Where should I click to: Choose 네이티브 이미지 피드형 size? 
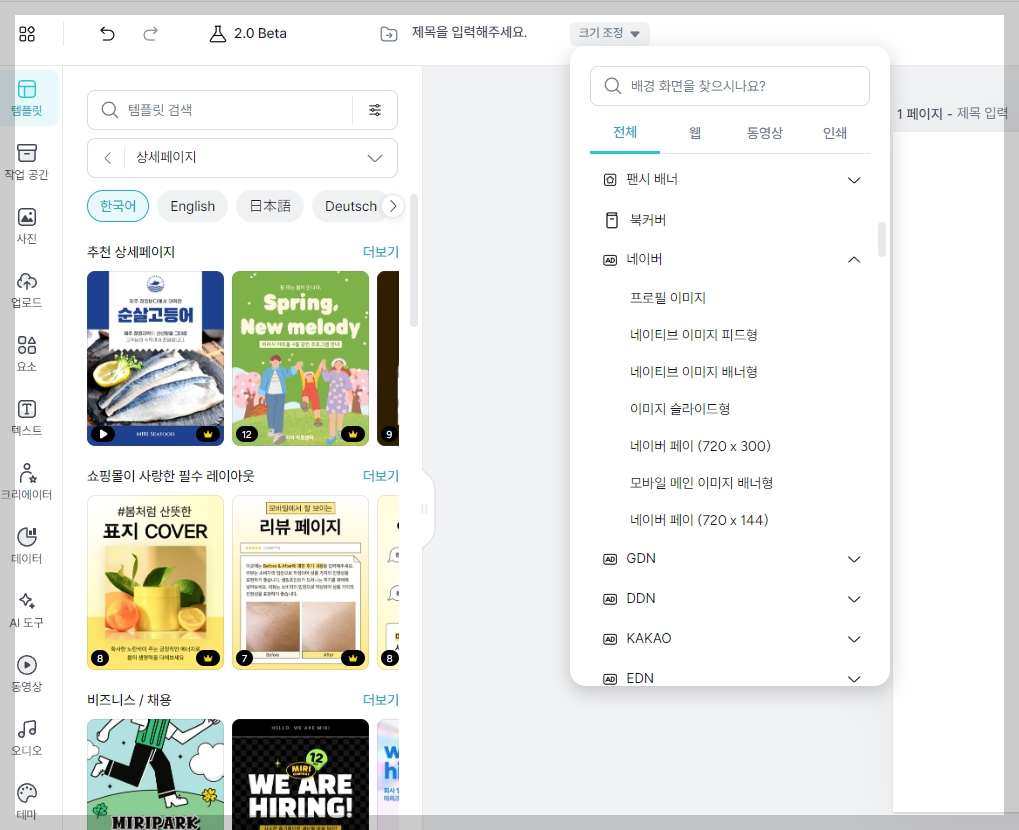[x=693, y=335]
